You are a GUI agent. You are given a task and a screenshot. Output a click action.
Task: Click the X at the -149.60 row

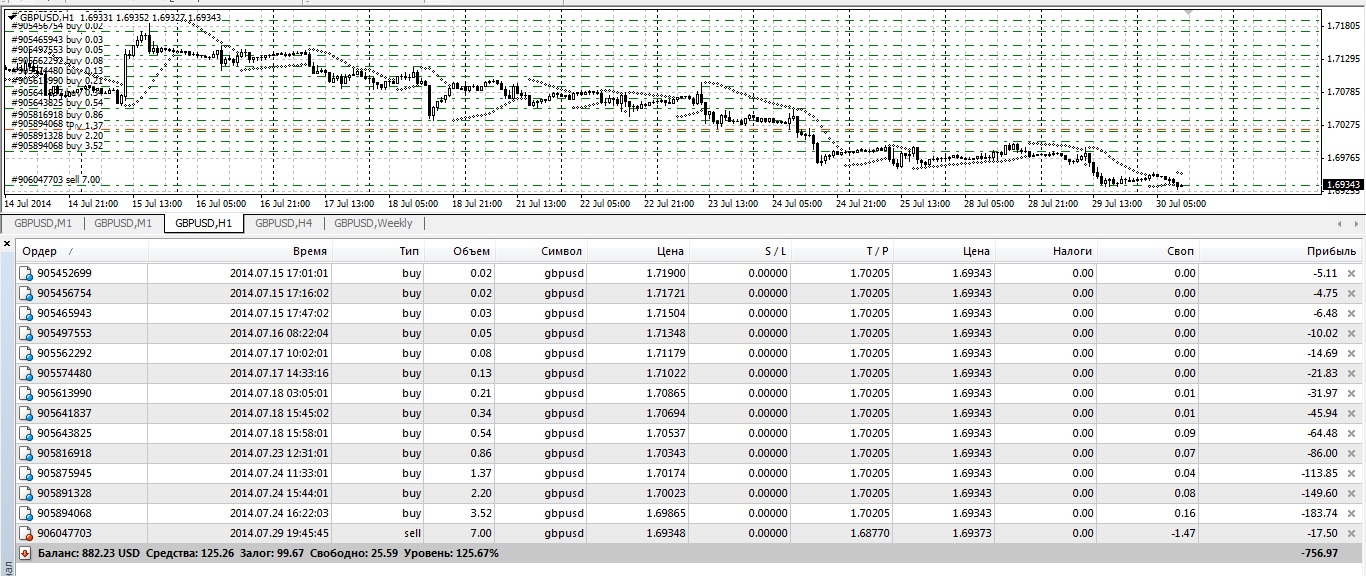click(1354, 493)
